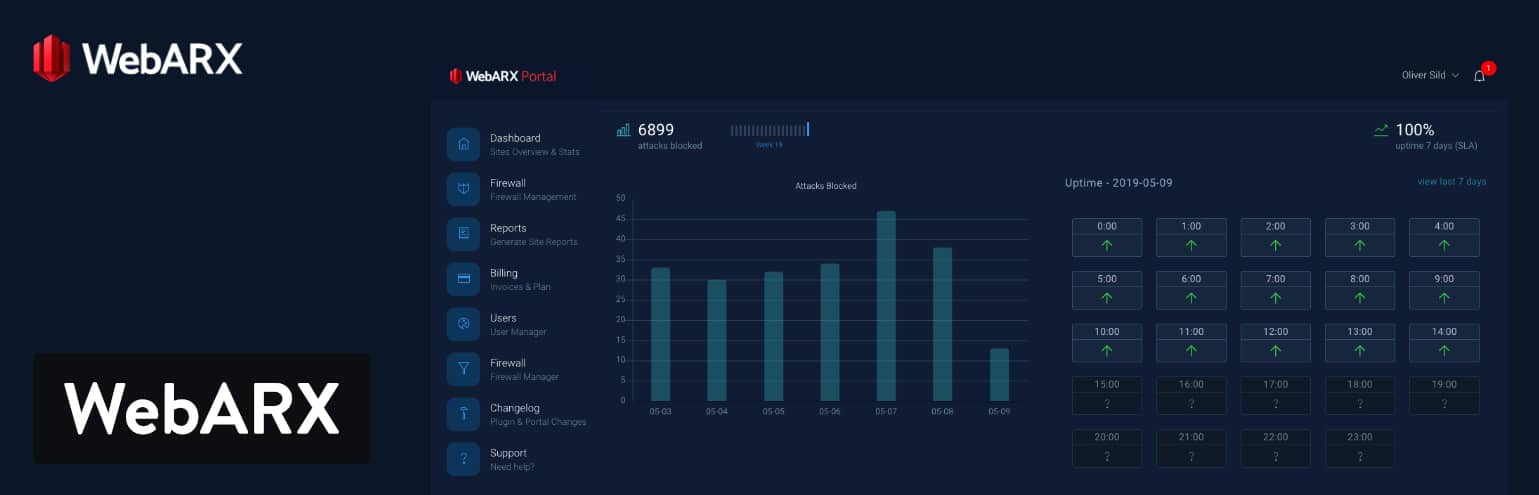
Task: Click the highlighted week bar in sparkline
Action: 808,129
